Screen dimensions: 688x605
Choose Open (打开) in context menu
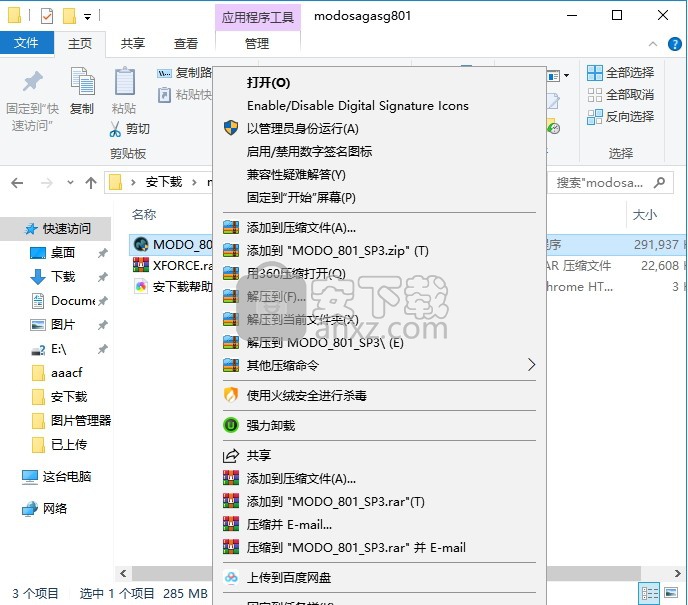pos(380,82)
